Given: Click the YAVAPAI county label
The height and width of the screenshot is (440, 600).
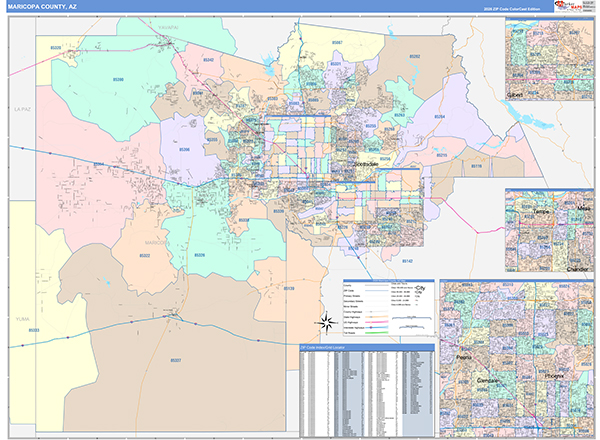Looking at the screenshot, I should click(x=167, y=29).
